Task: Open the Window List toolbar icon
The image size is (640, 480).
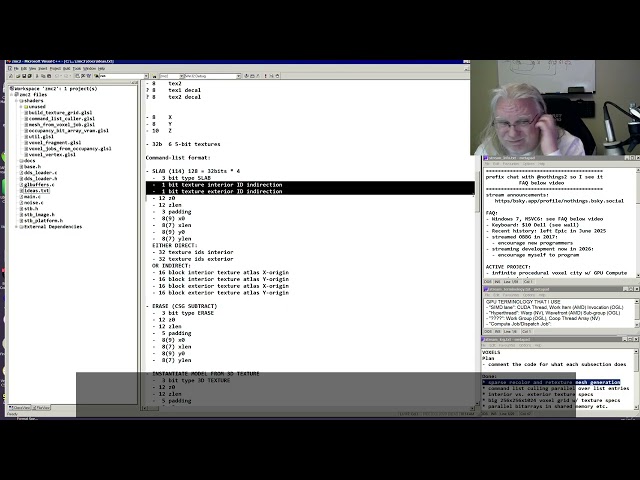Action: [89, 76]
